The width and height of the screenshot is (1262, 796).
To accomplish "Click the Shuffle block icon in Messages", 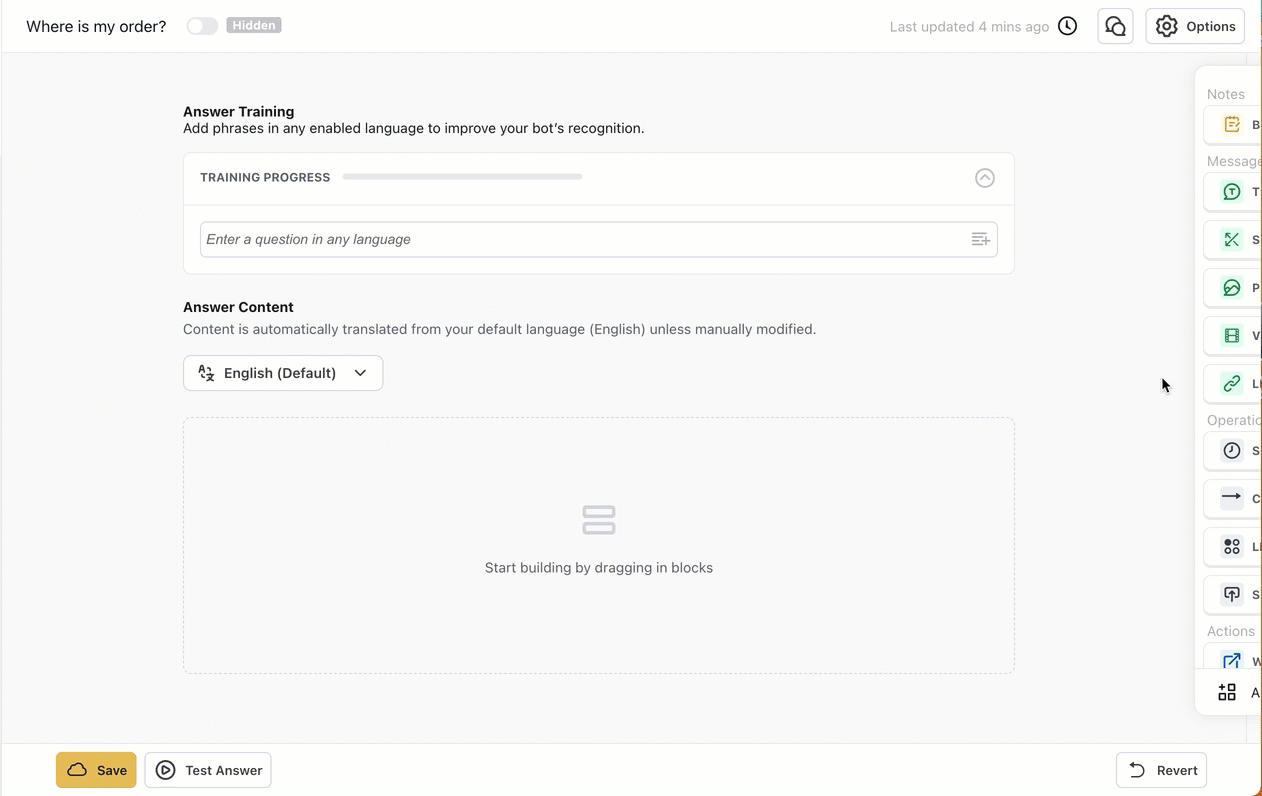I will point(1230,239).
